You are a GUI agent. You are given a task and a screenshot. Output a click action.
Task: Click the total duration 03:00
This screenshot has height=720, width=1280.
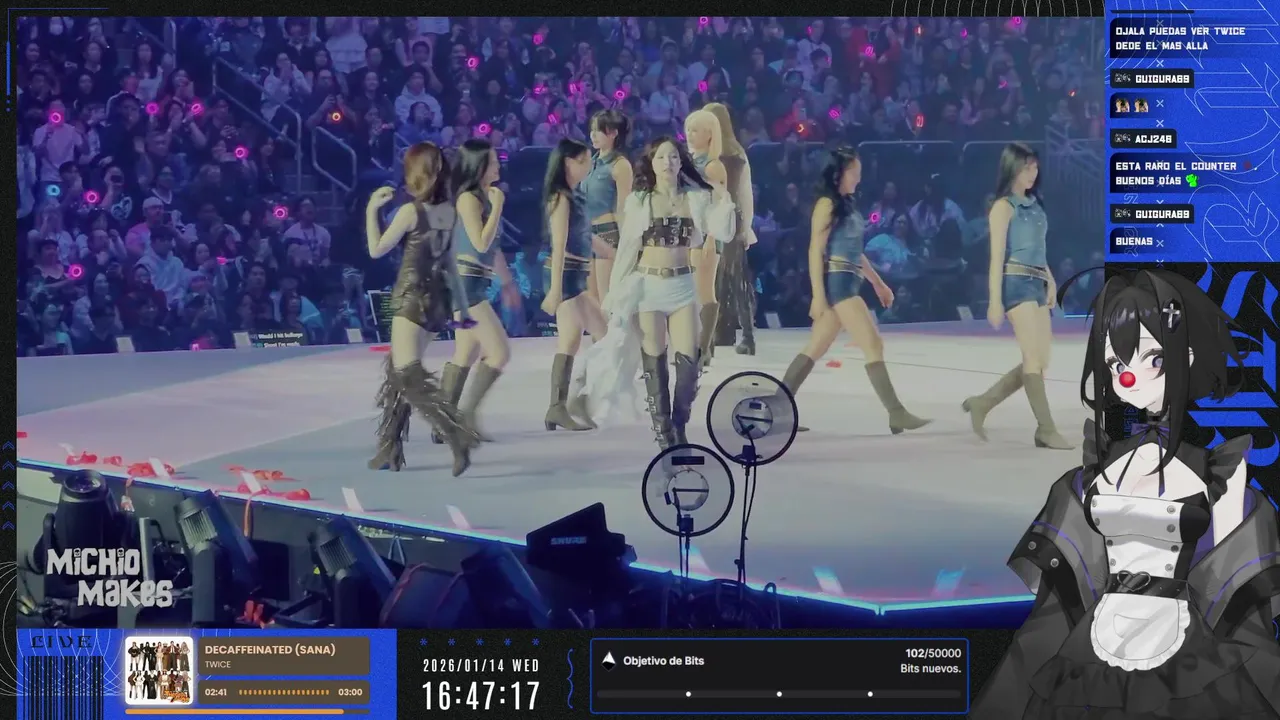(x=350, y=692)
